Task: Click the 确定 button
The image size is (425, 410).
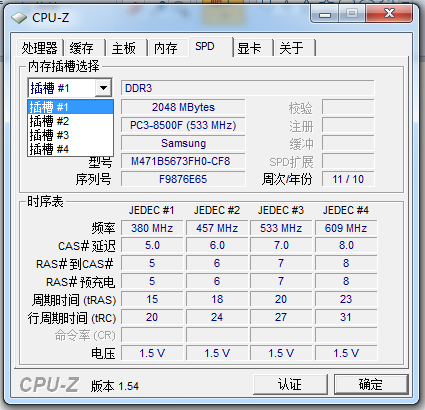Action: point(371,384)
